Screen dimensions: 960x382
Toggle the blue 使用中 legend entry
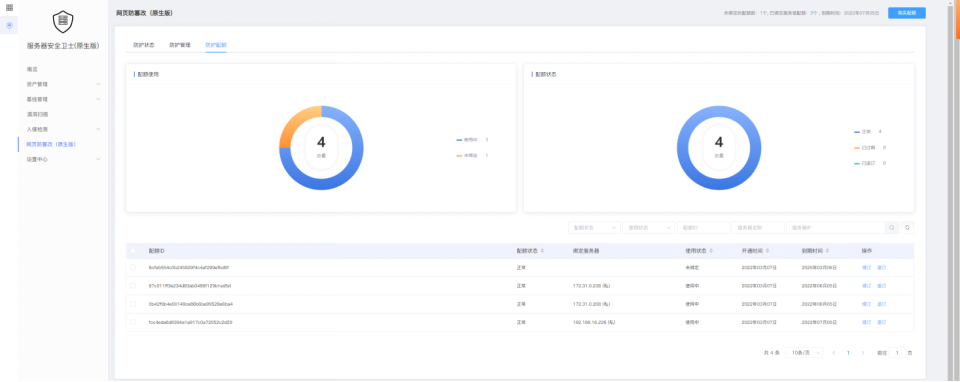(x=472, y=140)
